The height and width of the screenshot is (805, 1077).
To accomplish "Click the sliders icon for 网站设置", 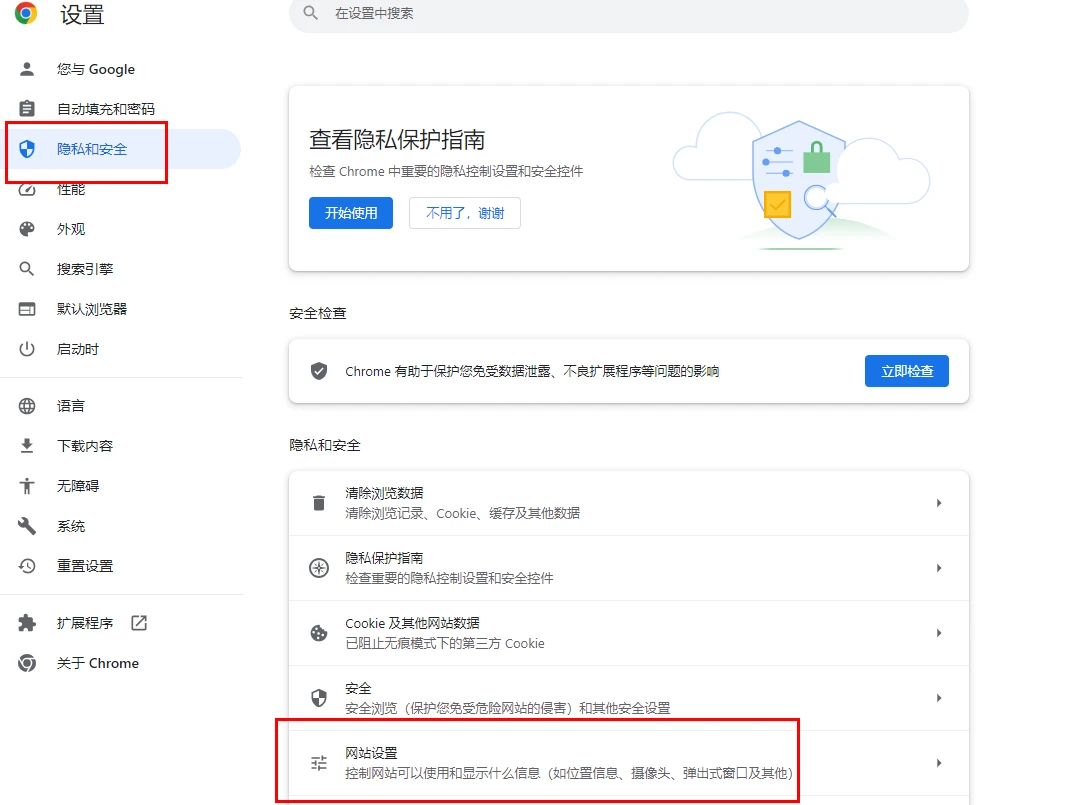I will (319, 762).
